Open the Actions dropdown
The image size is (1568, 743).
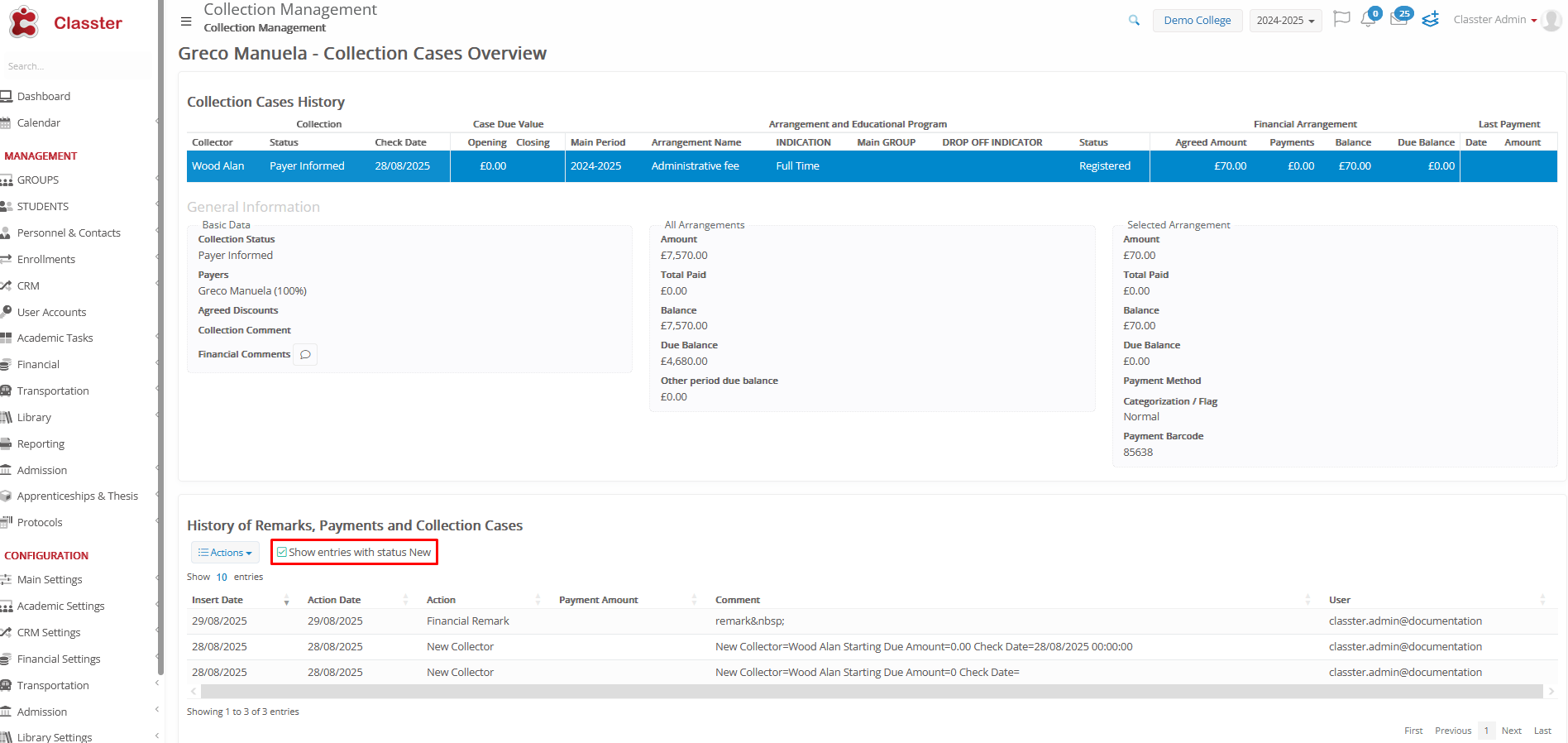tap(225, 553)
